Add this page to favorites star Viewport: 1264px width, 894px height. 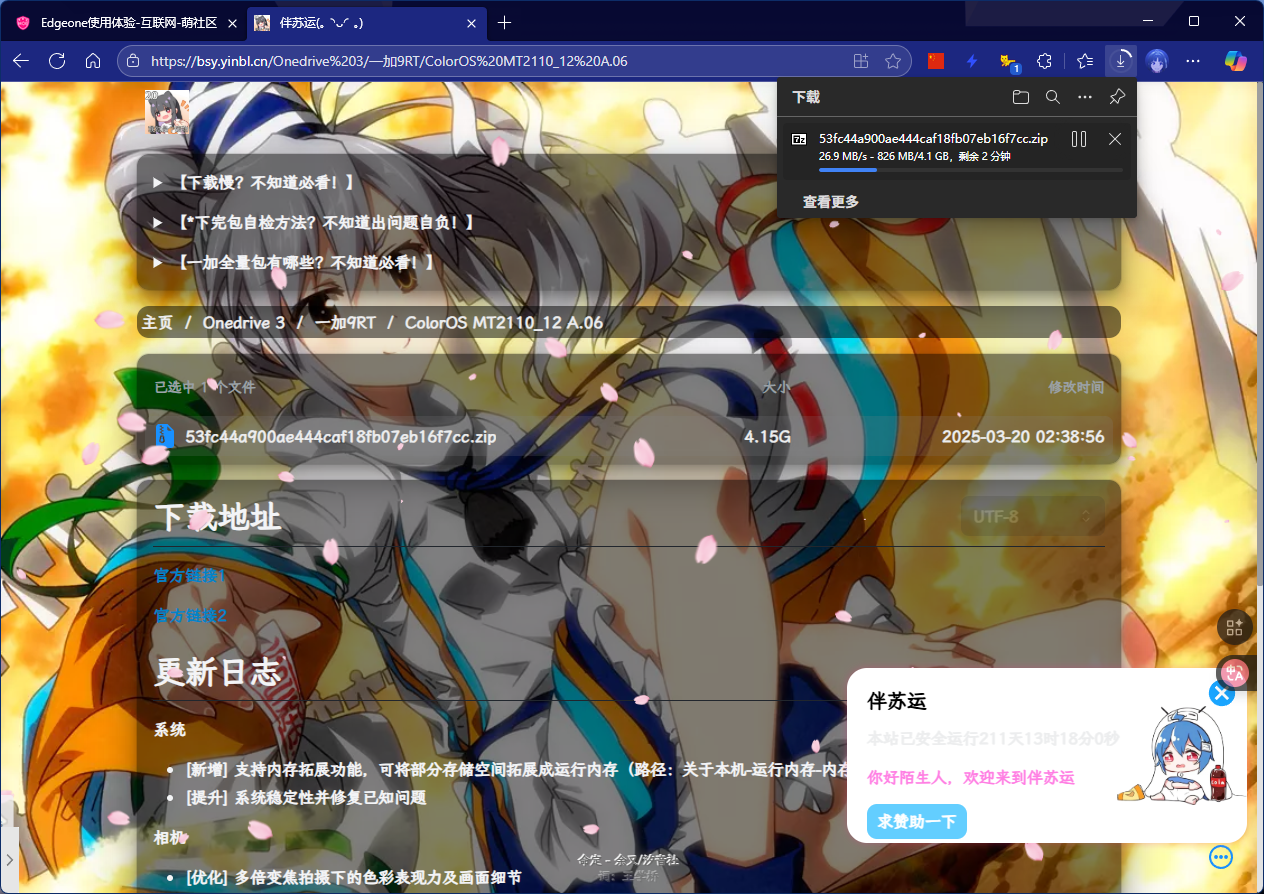pos(893,61)
